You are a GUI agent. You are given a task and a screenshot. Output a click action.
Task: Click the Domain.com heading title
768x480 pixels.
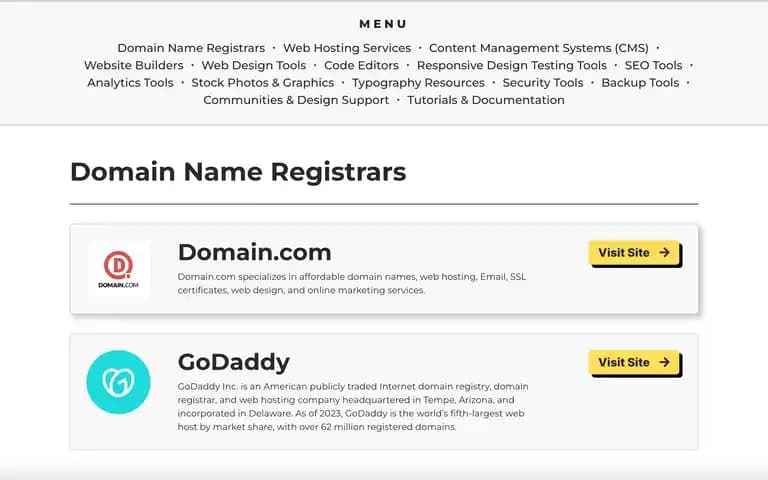click(x=254, y=252)
